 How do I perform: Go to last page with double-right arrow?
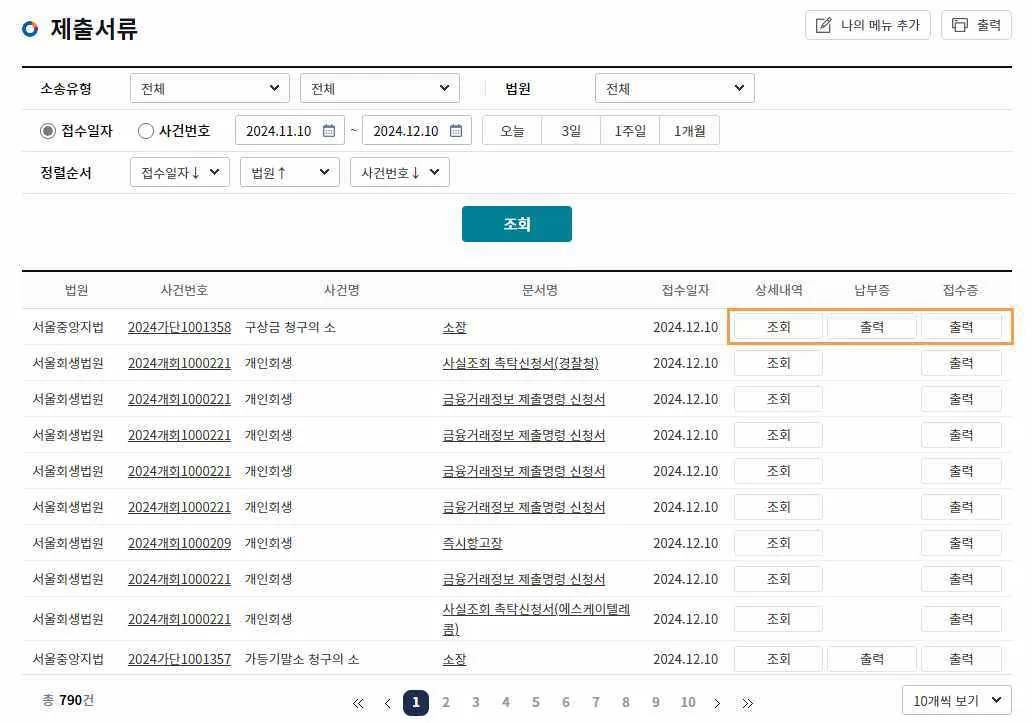coord(747,703)
